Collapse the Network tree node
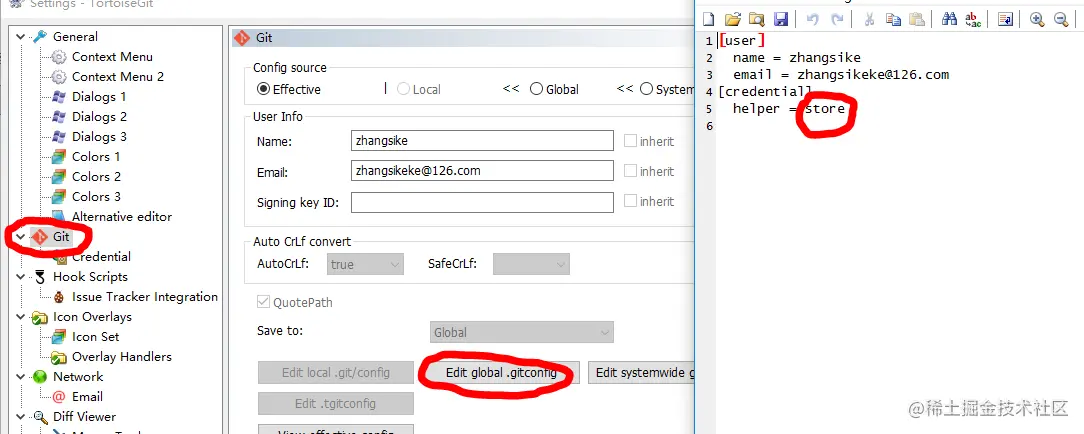Viewport: 1084px width, 434px height. coord(20,377)
